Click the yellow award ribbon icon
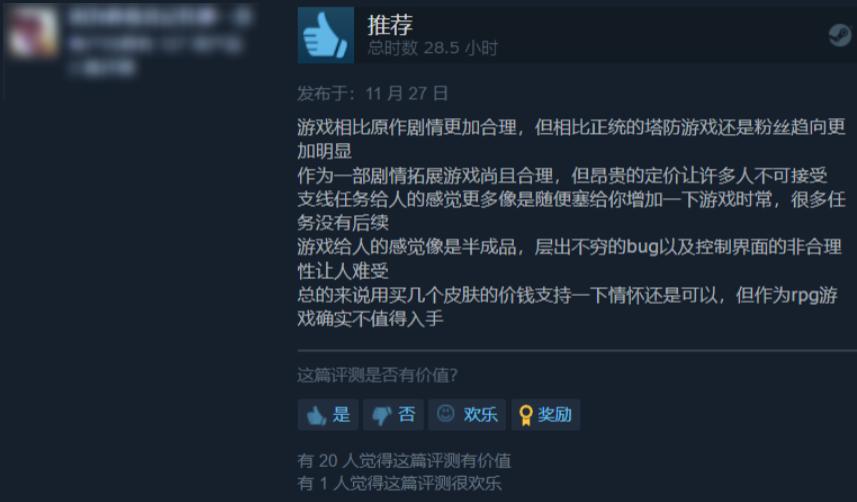The height and width of the screenshot is (502, 857). 525,415
